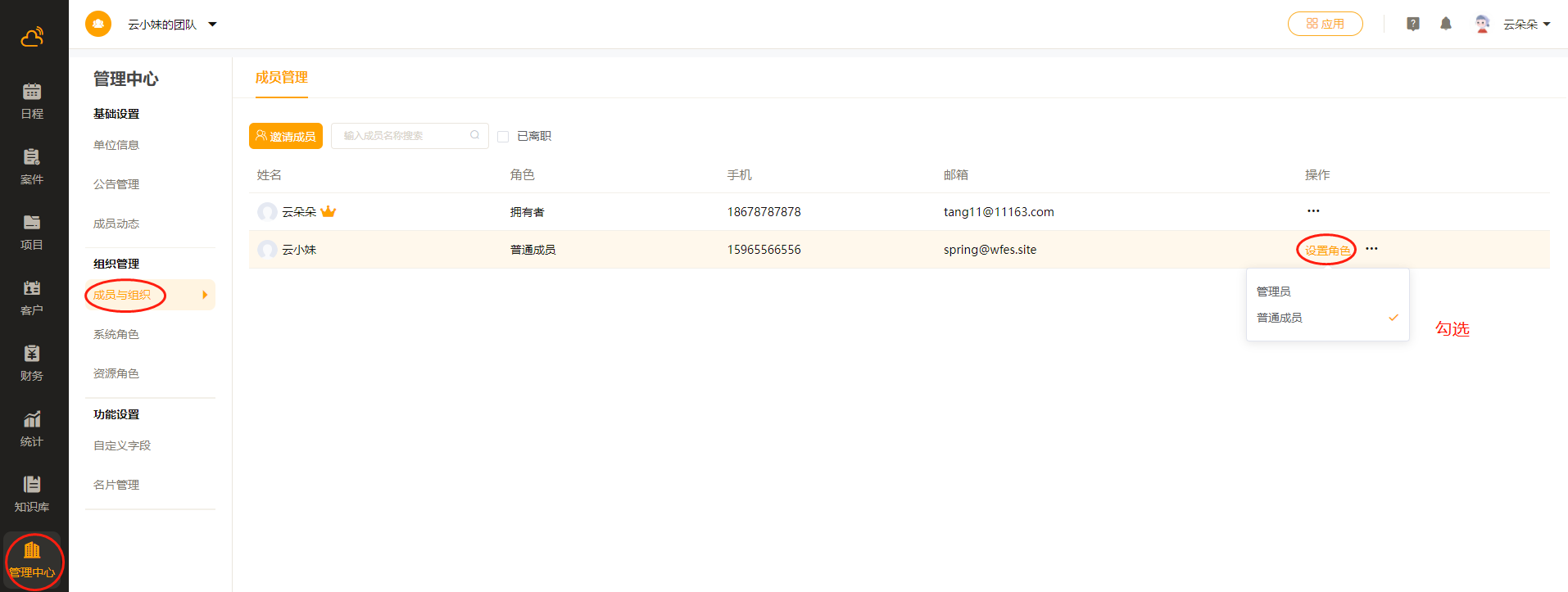Toggle the 已离职 checkbox
1568x592 pixels.
[x=503, y=137]
